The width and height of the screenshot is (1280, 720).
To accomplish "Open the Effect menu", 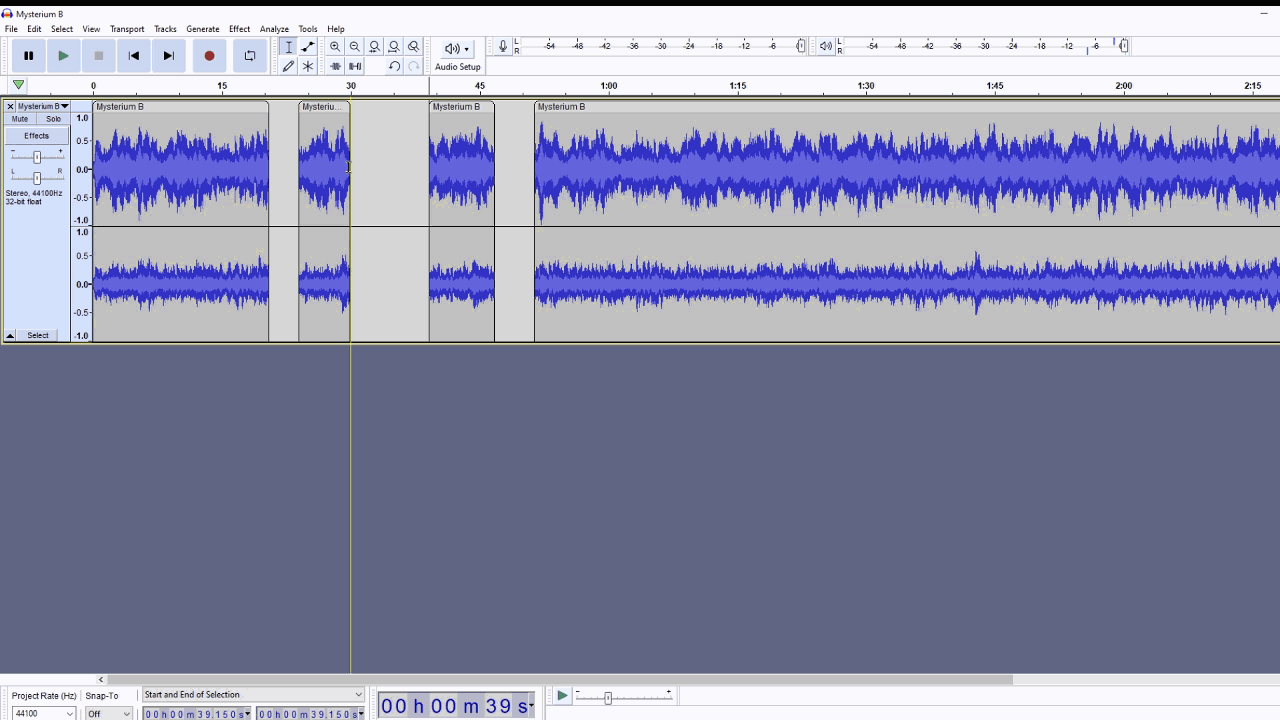I will pos(239,29).
